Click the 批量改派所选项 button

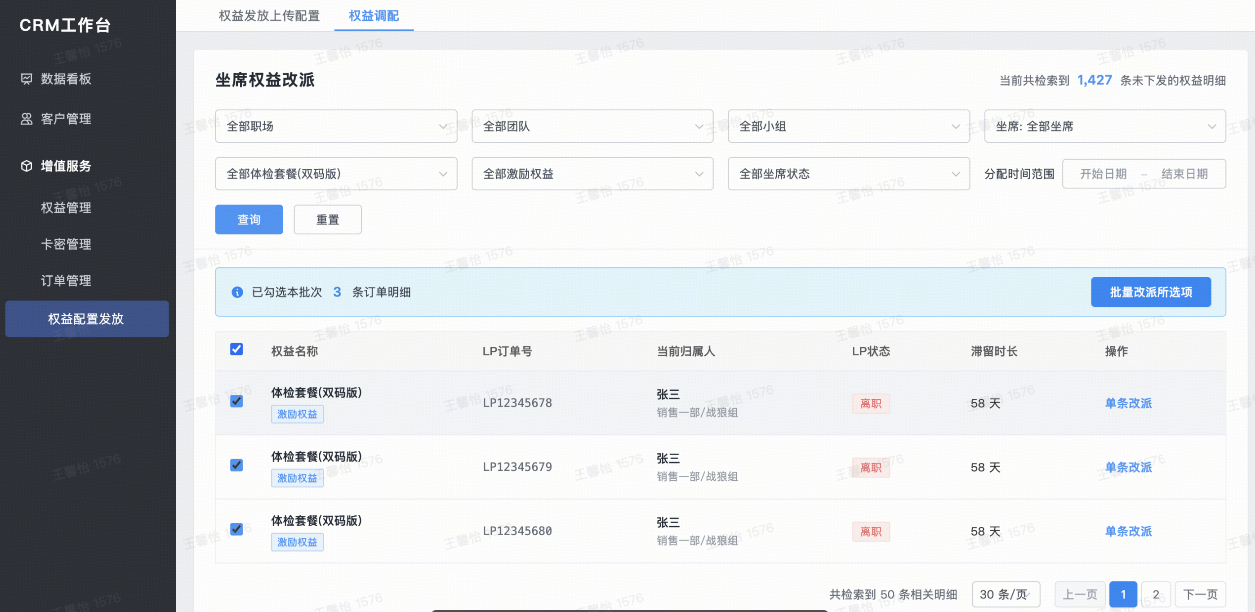pyautogui.click(x=1150, y=292)
